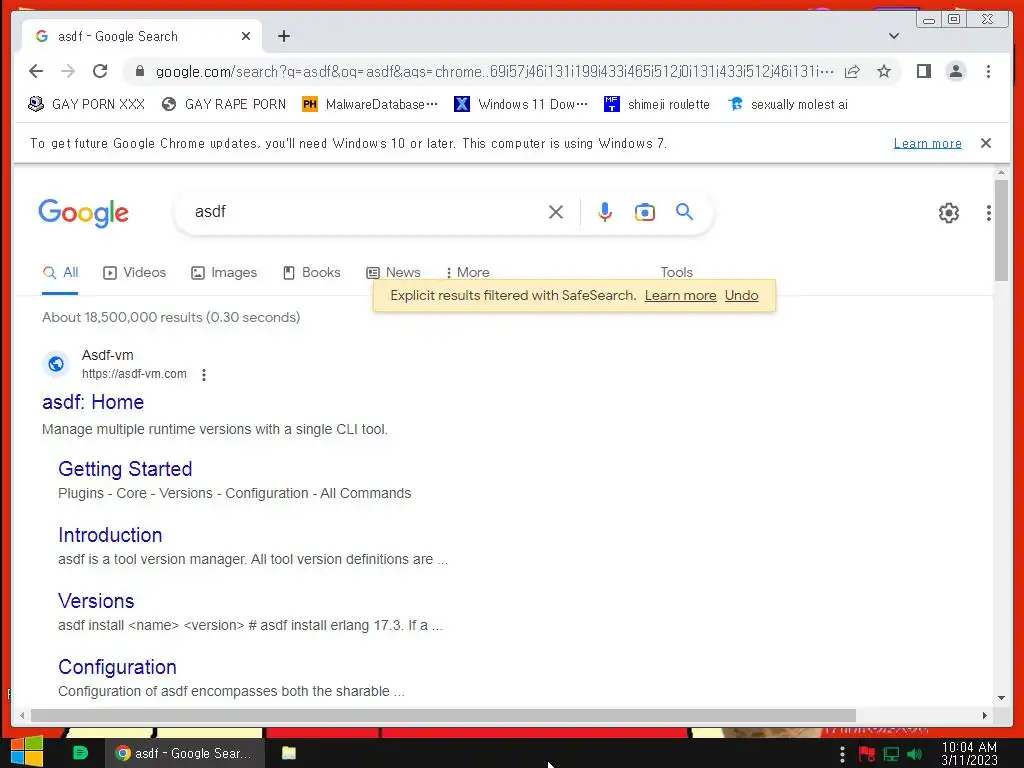View site information via the lock icon
Image resolution: width=1024 pixels, height=768 pixels.
(139, 71)
